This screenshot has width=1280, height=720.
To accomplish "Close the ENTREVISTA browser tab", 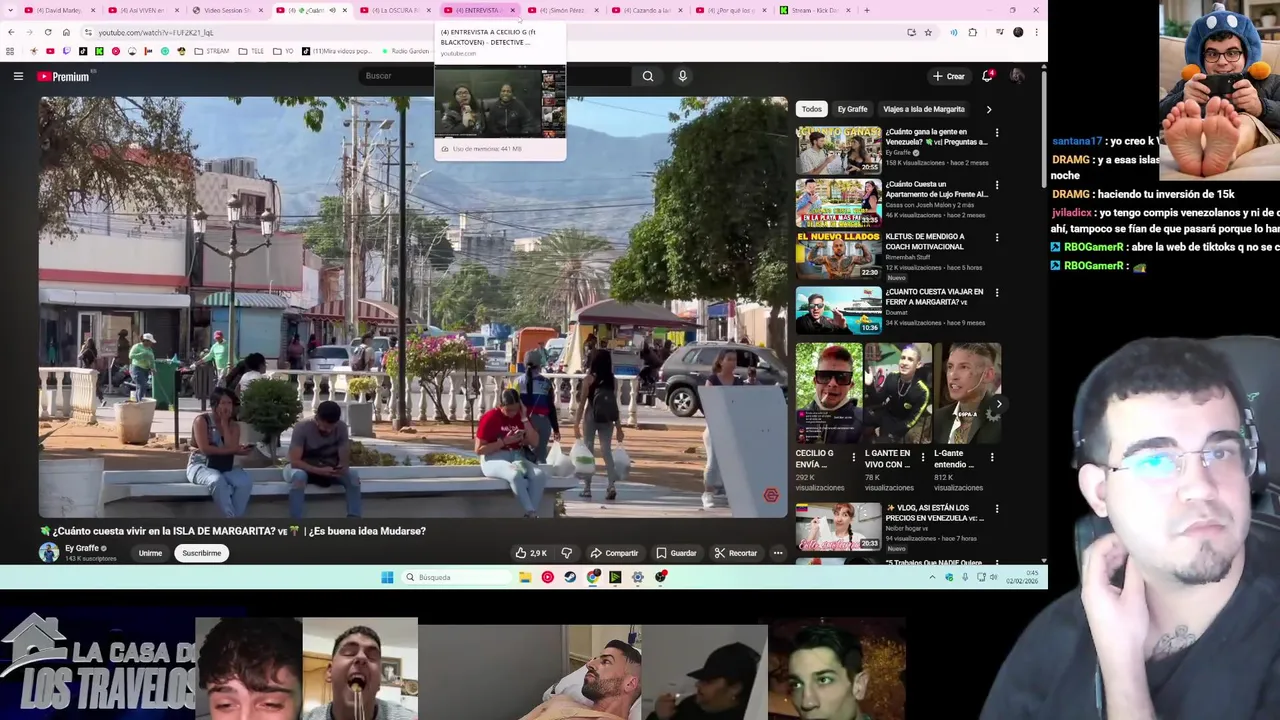I will point(513,10).
